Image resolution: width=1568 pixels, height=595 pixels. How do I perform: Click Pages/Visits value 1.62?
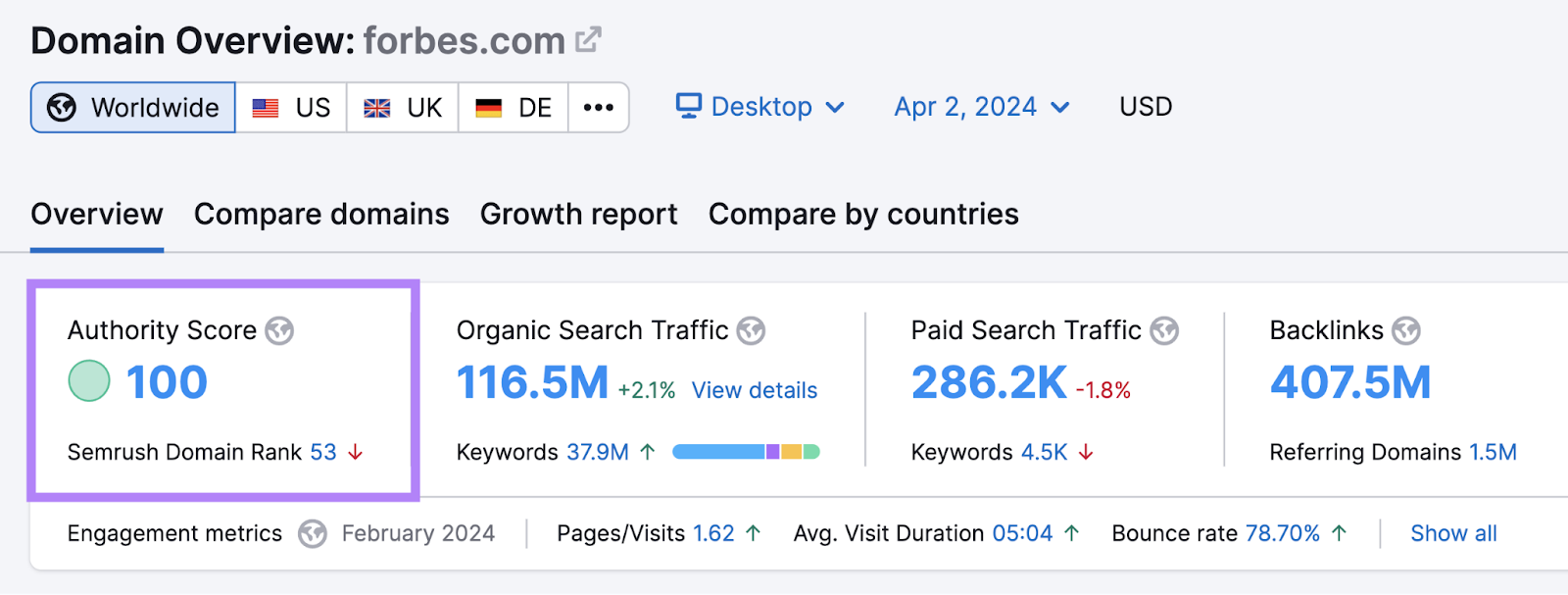pos(713,533)
